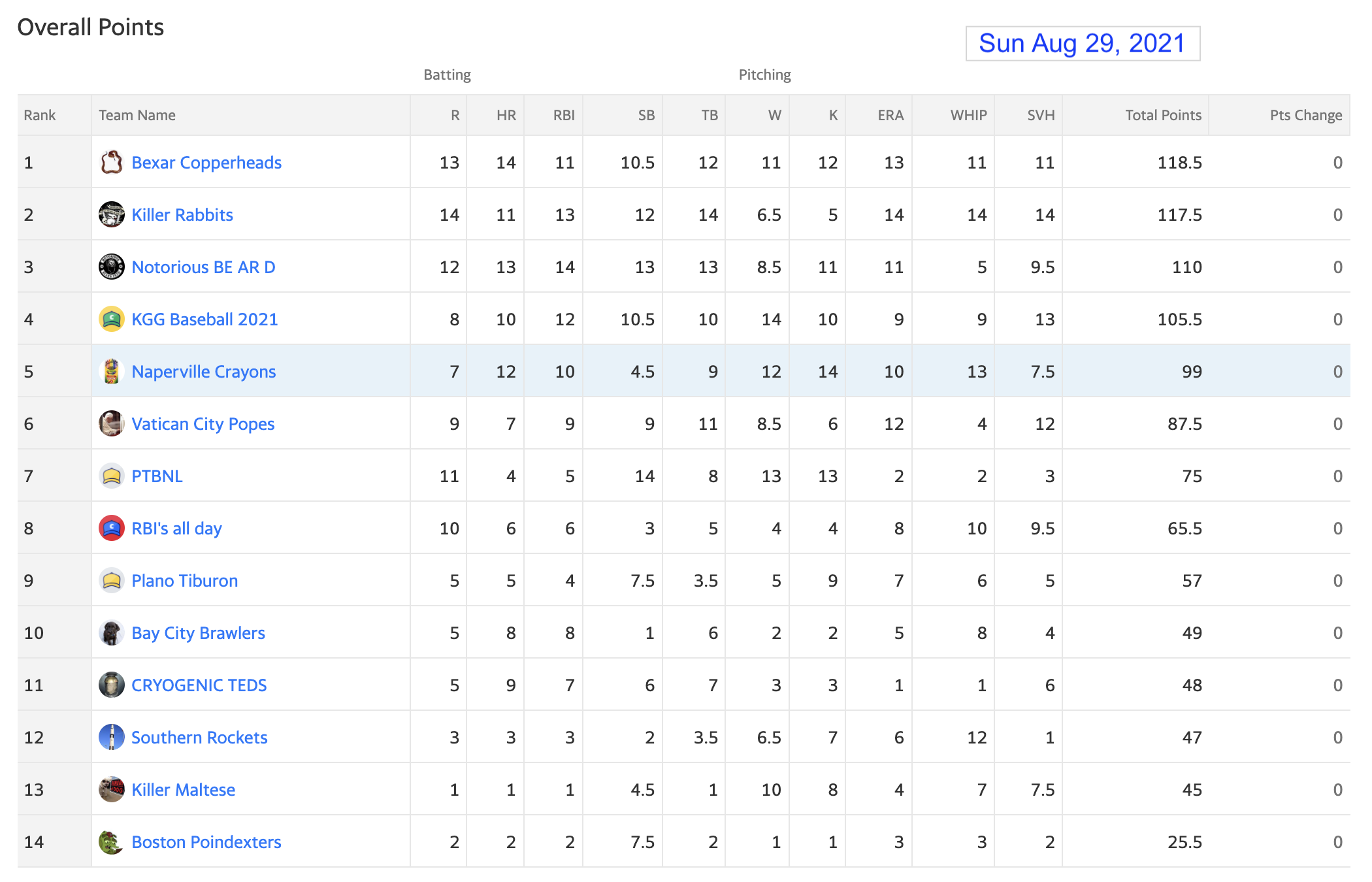1372x882 pixels.
Task: Select the Sun Aug 29, 2021 date box
Action: [1083, 43]
